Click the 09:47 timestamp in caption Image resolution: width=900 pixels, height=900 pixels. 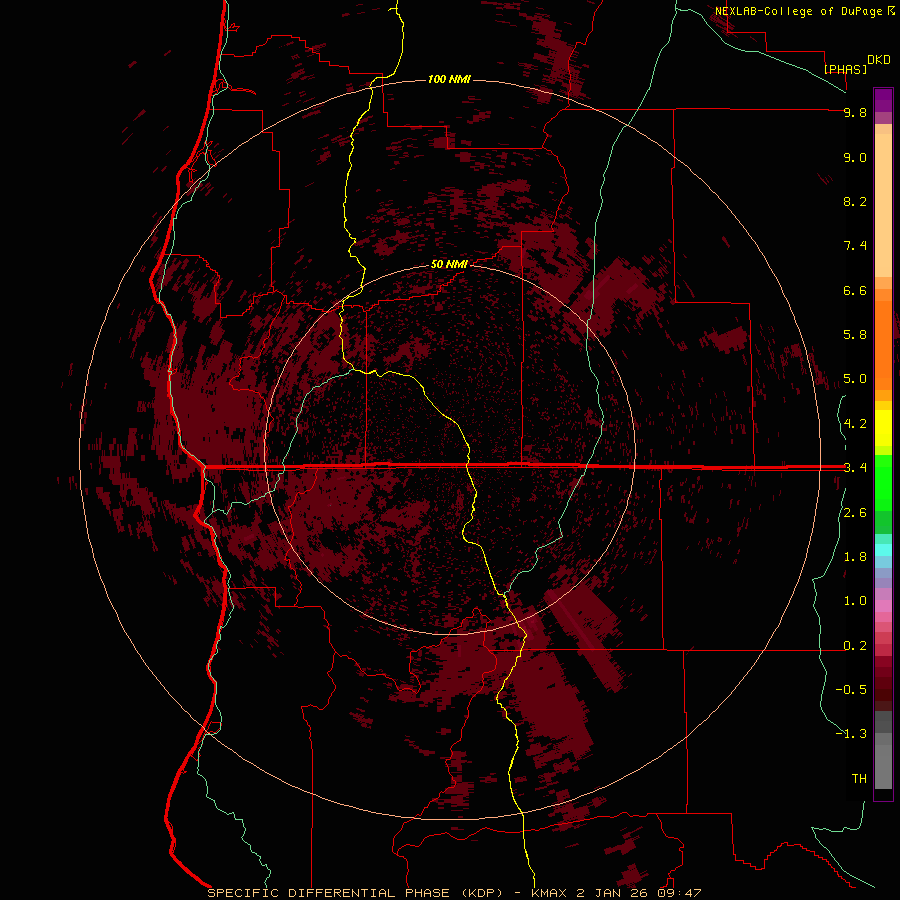click(679, 893)
